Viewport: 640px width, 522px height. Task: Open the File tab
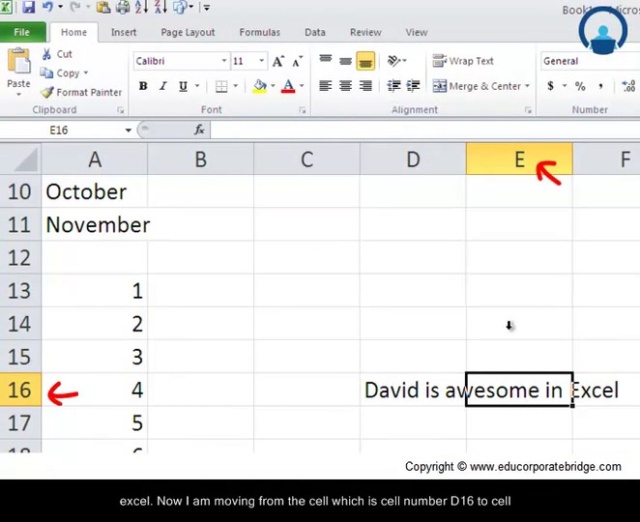tap(22, 32)
